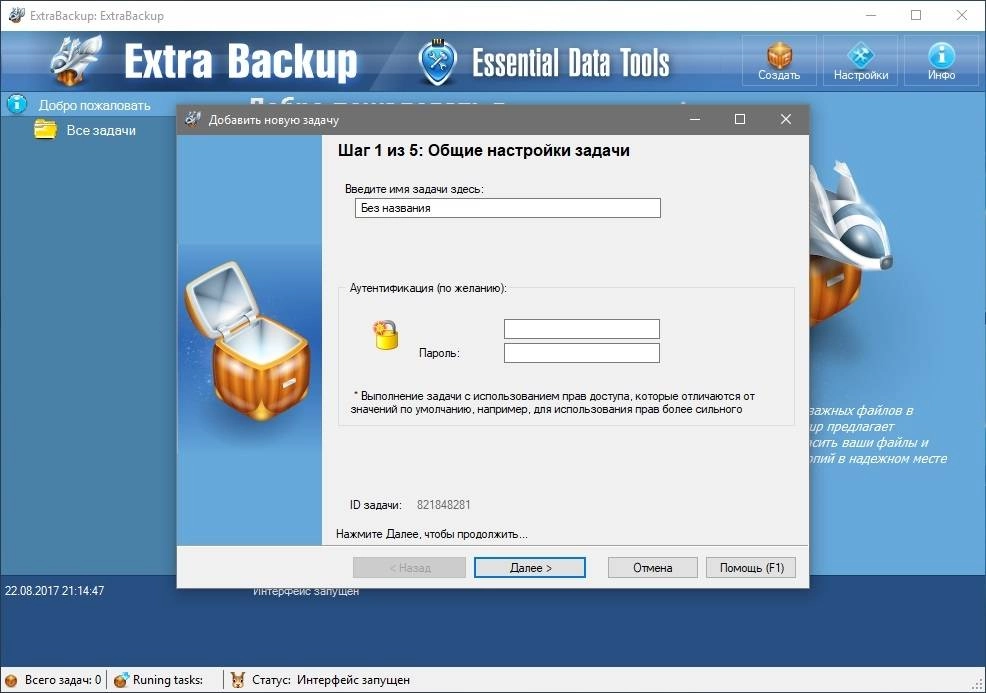The image size is (986, 693).
Task: Click the main window title bar app icon
Action: click(16, 15)
